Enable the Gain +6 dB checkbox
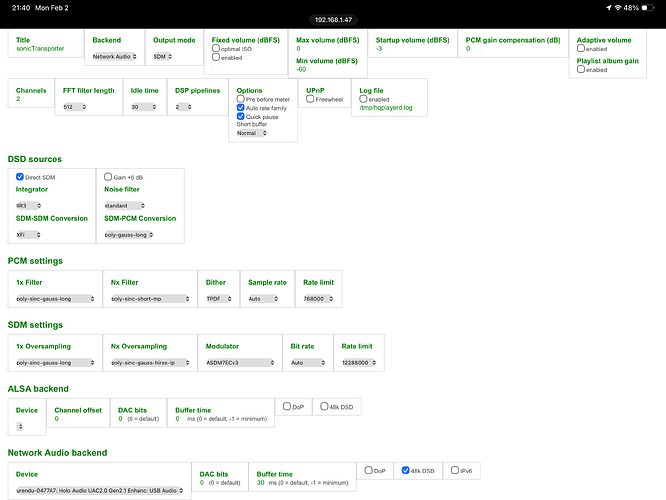Screen dimensions: 666x500 tap(109, 176)
